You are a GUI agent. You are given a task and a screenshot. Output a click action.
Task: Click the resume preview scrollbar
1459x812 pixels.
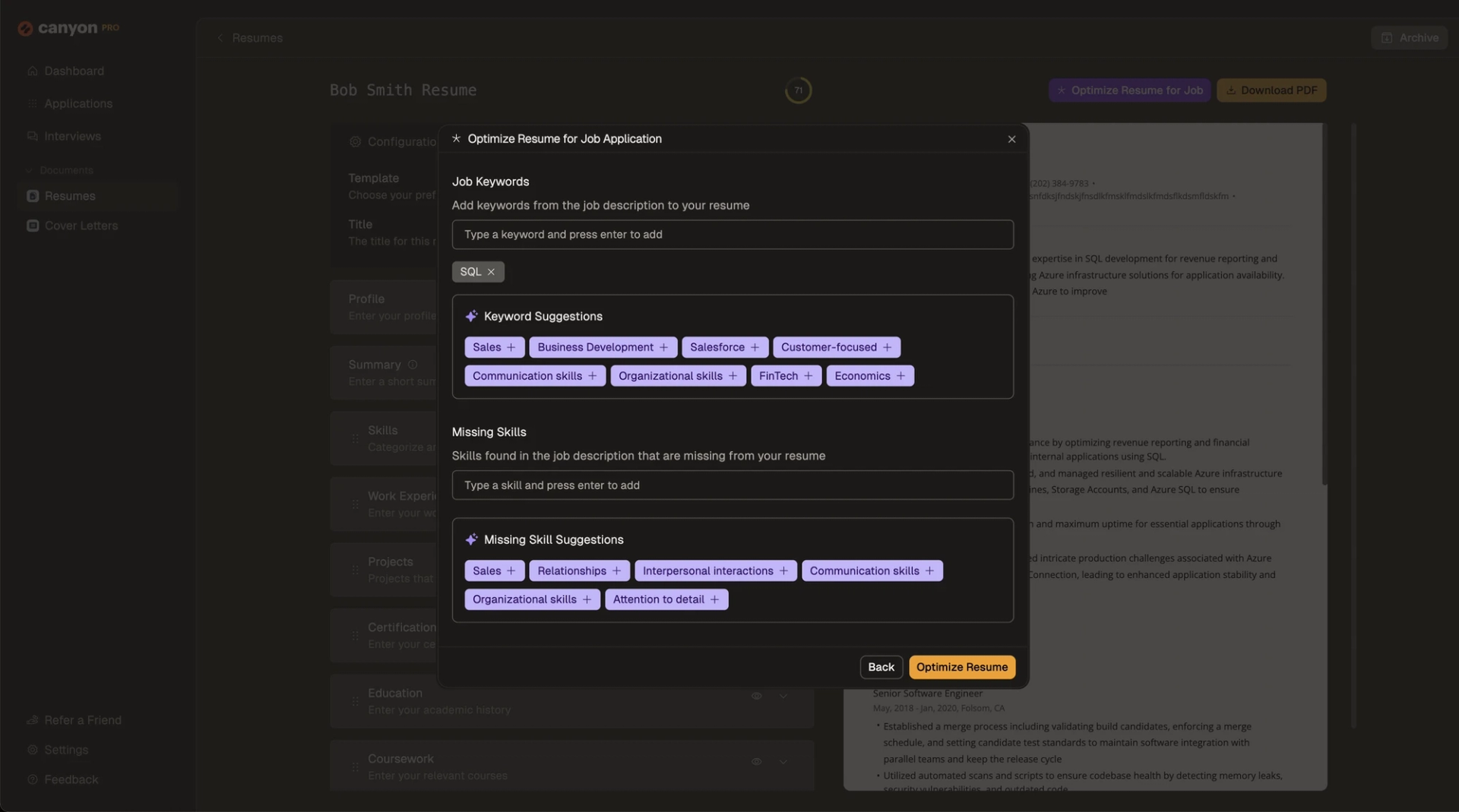tap(1324, 304)
